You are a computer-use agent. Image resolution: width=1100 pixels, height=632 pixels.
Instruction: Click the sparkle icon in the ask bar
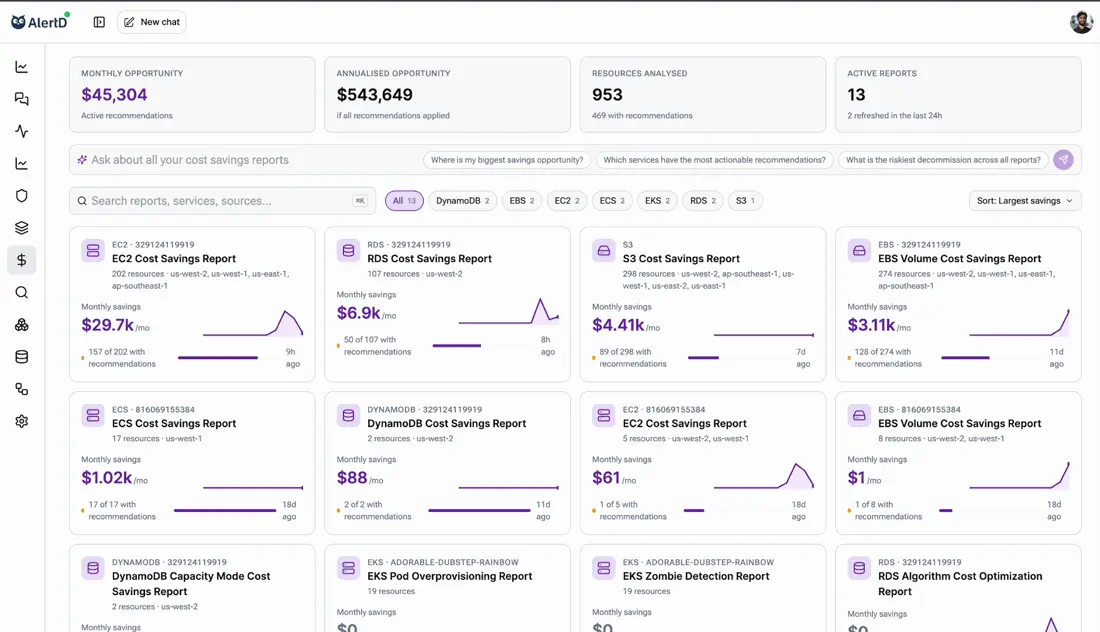tap(82, 160)
